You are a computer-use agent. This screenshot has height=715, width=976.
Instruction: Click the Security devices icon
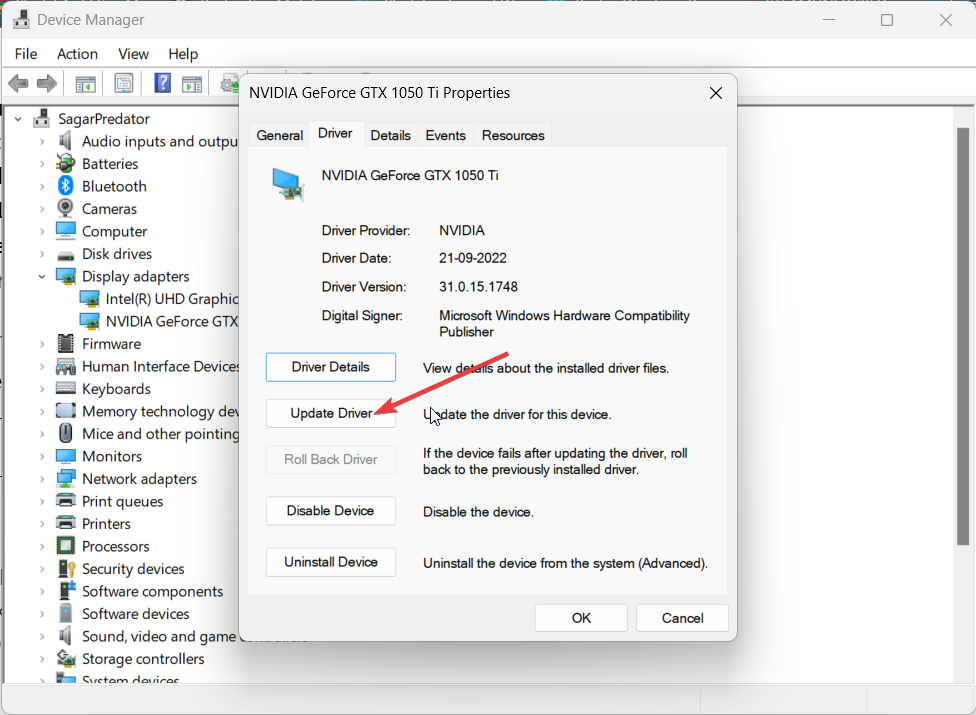coord(65,568)
